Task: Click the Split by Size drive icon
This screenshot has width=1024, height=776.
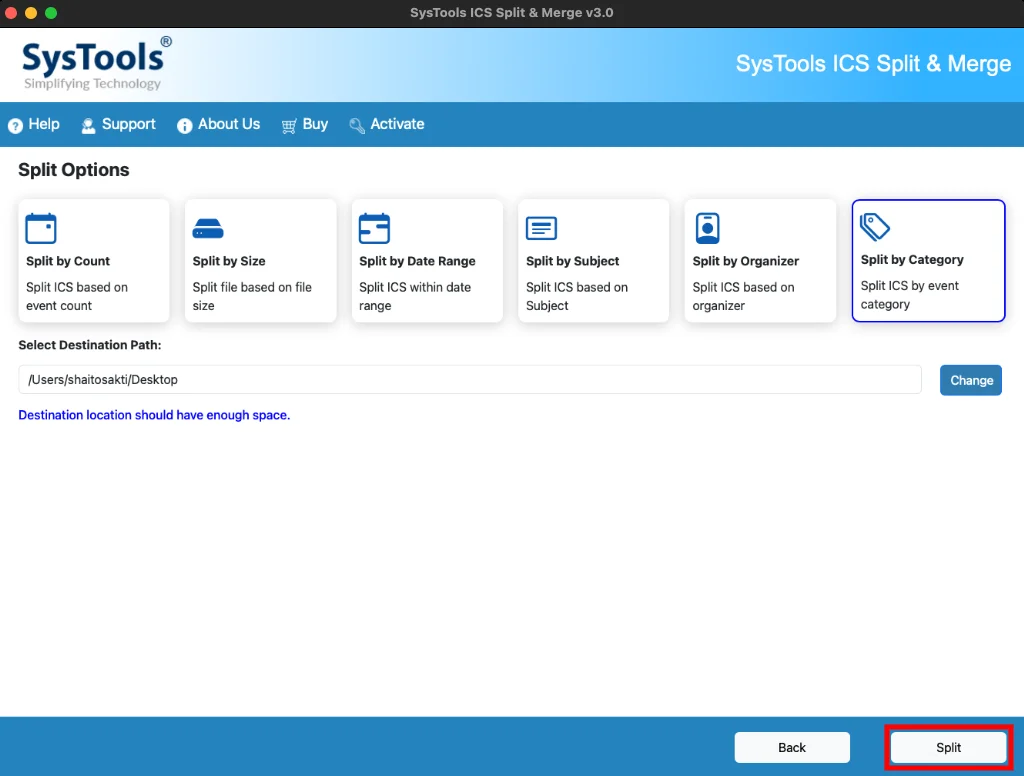Action: [x=208, y=229]
